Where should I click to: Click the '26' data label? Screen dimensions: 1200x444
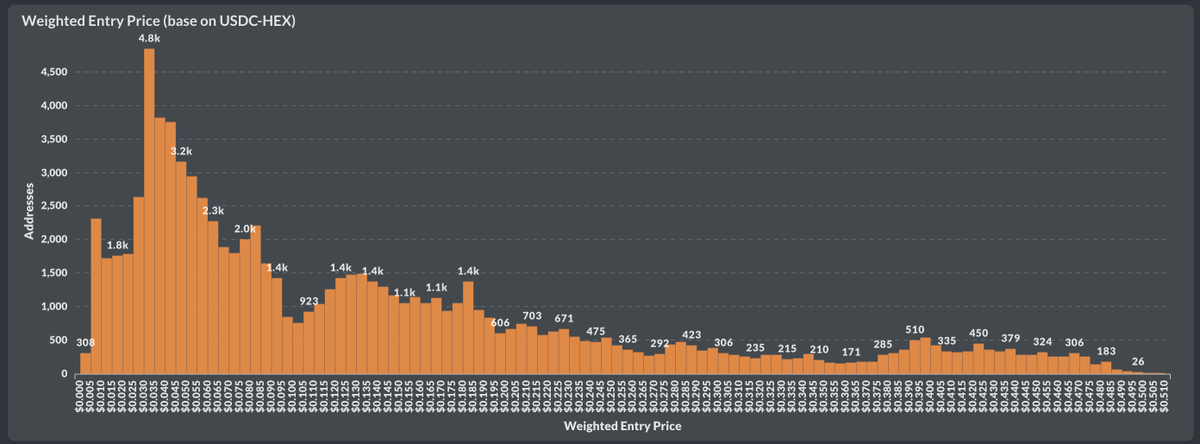coord(1139,362)
